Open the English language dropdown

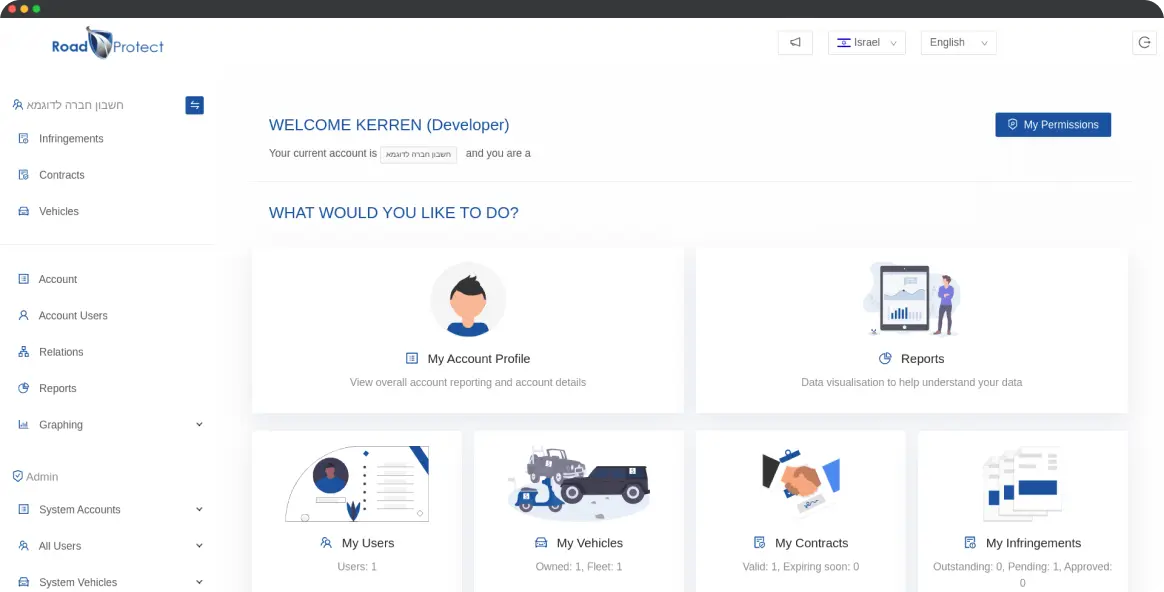coord(958,43)
